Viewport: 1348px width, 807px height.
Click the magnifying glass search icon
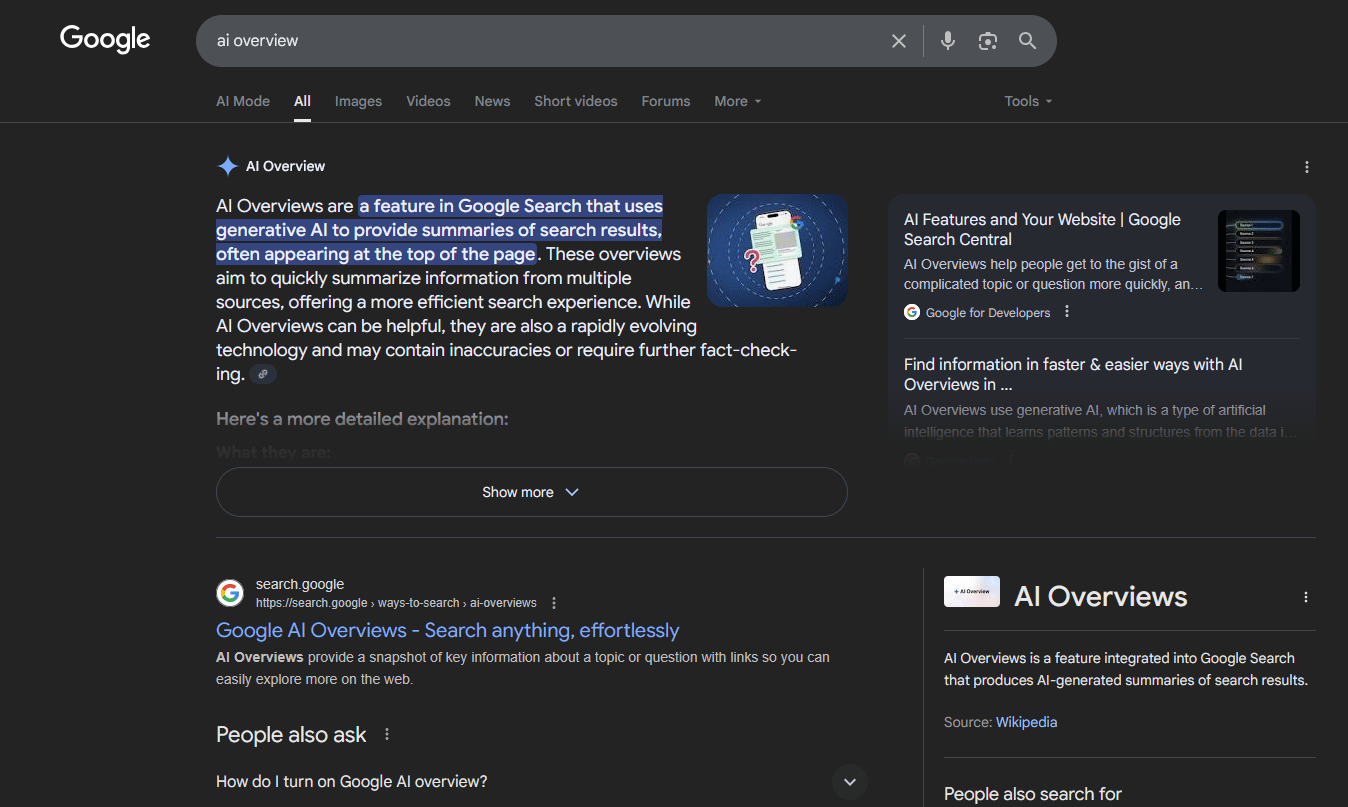tap(1027, 41)
